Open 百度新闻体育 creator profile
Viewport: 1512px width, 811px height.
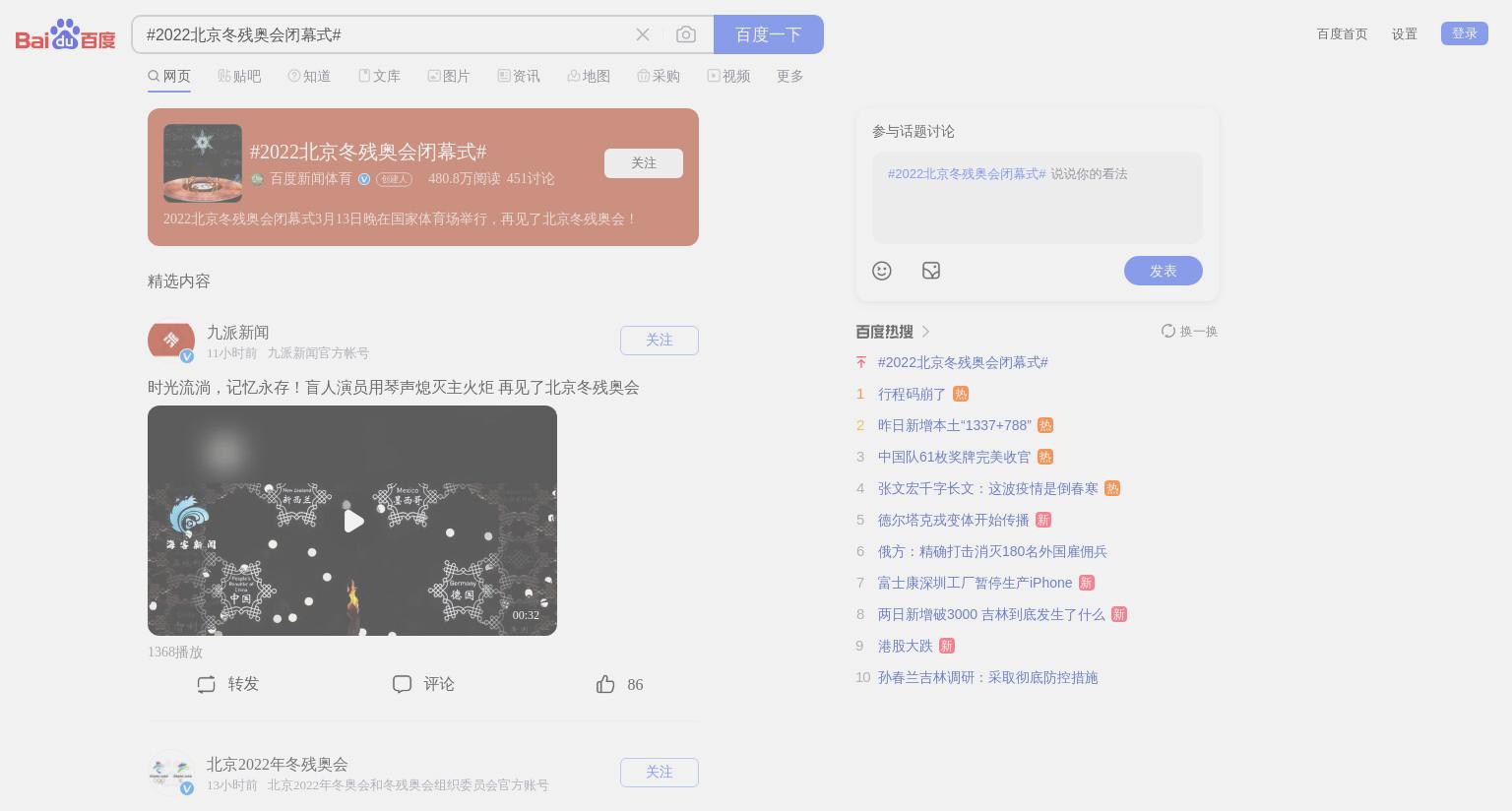click(x=311, y=179)
